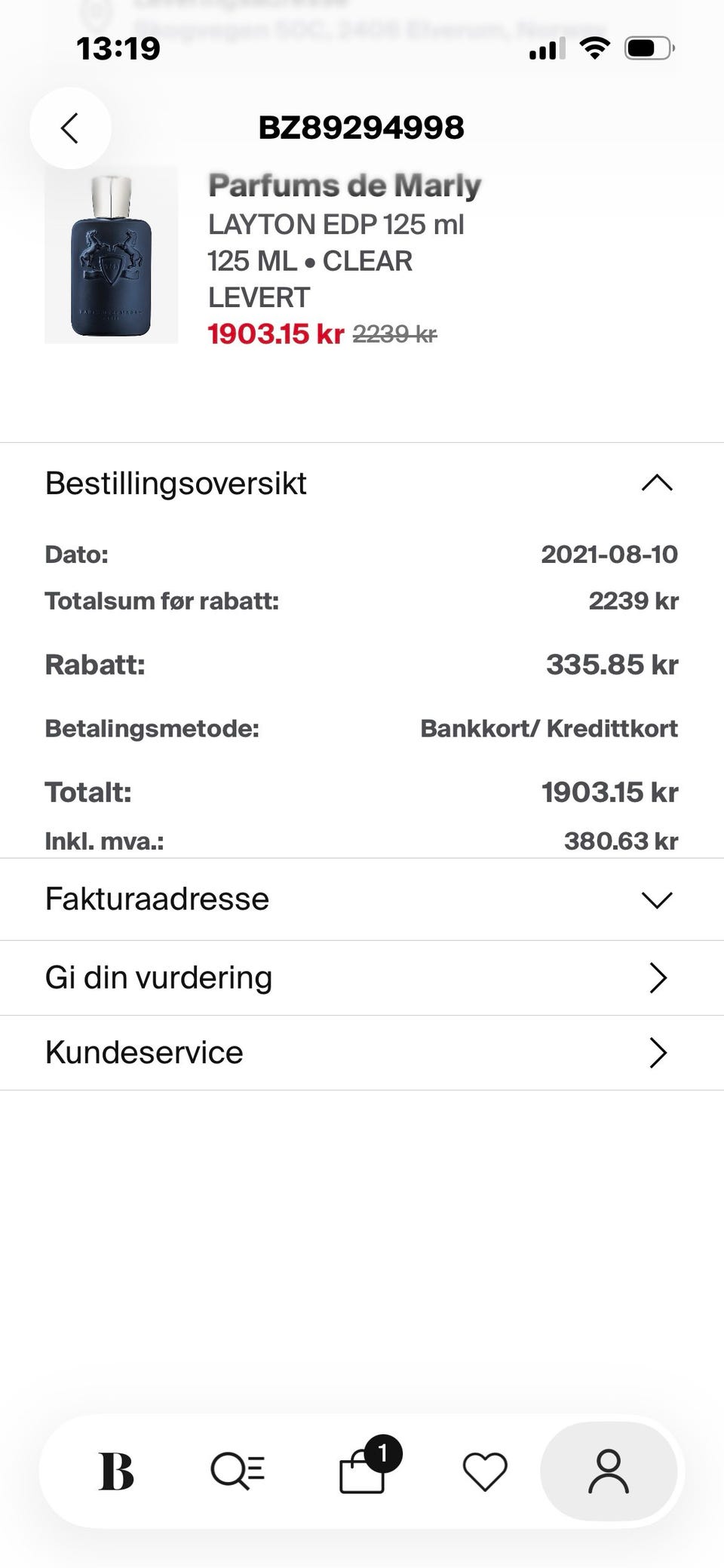Tap the back arrow button
The height and width of the screenshot is (1568, 724).
click(70, 128)
